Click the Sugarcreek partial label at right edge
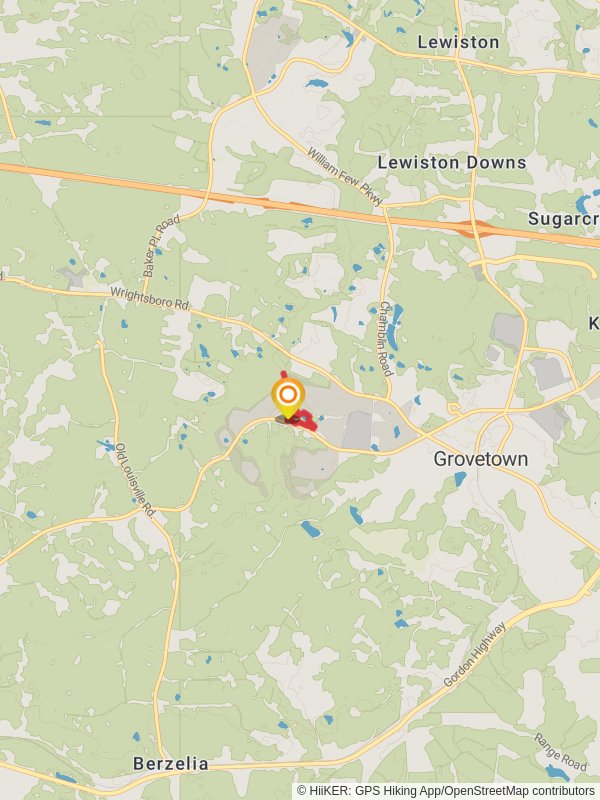The image size is (600, 800). (x=564, y=219)
